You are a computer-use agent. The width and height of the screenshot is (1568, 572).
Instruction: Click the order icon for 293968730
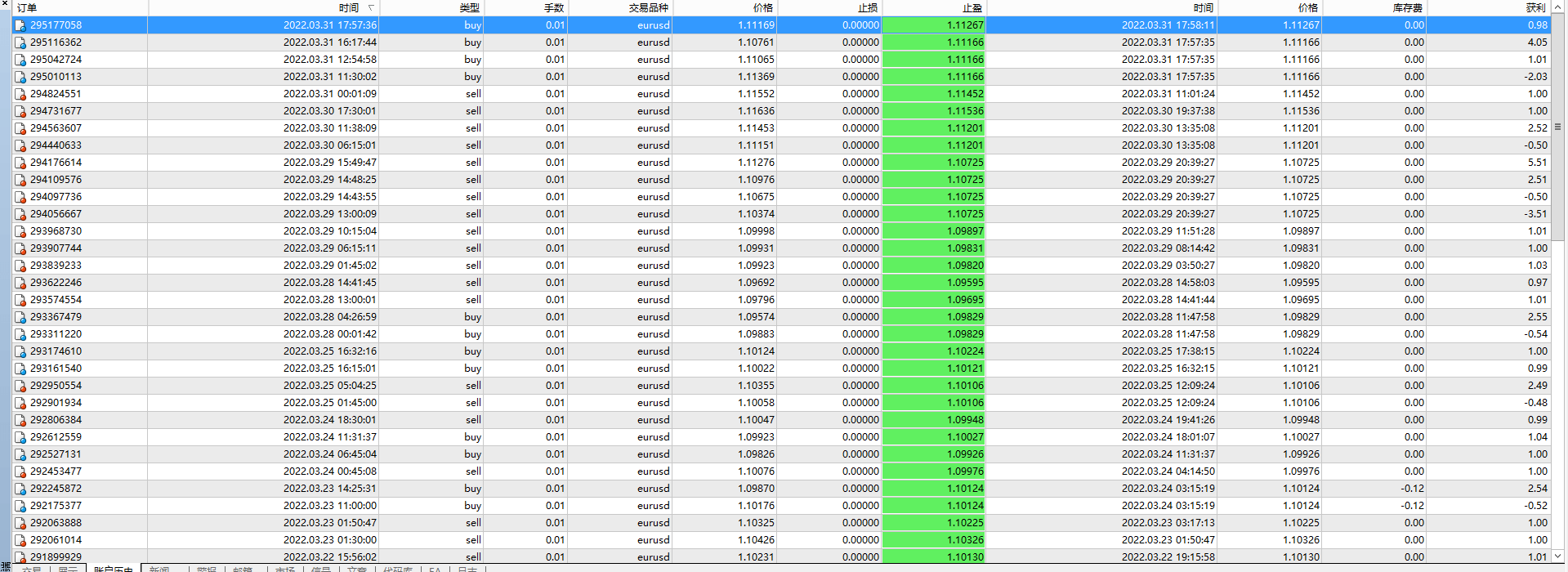point(20,231)
